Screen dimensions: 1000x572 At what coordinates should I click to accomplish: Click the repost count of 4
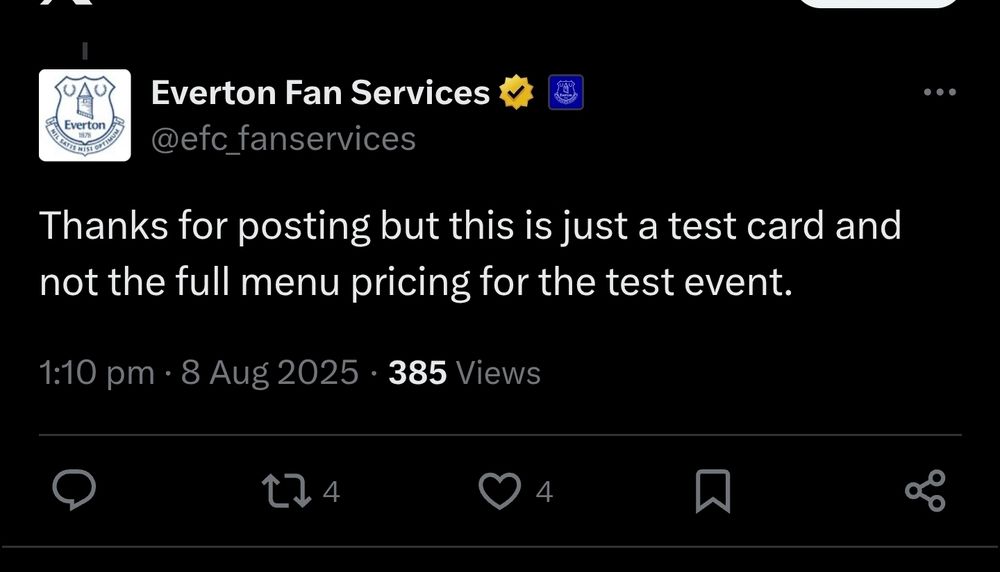(331, 491)
